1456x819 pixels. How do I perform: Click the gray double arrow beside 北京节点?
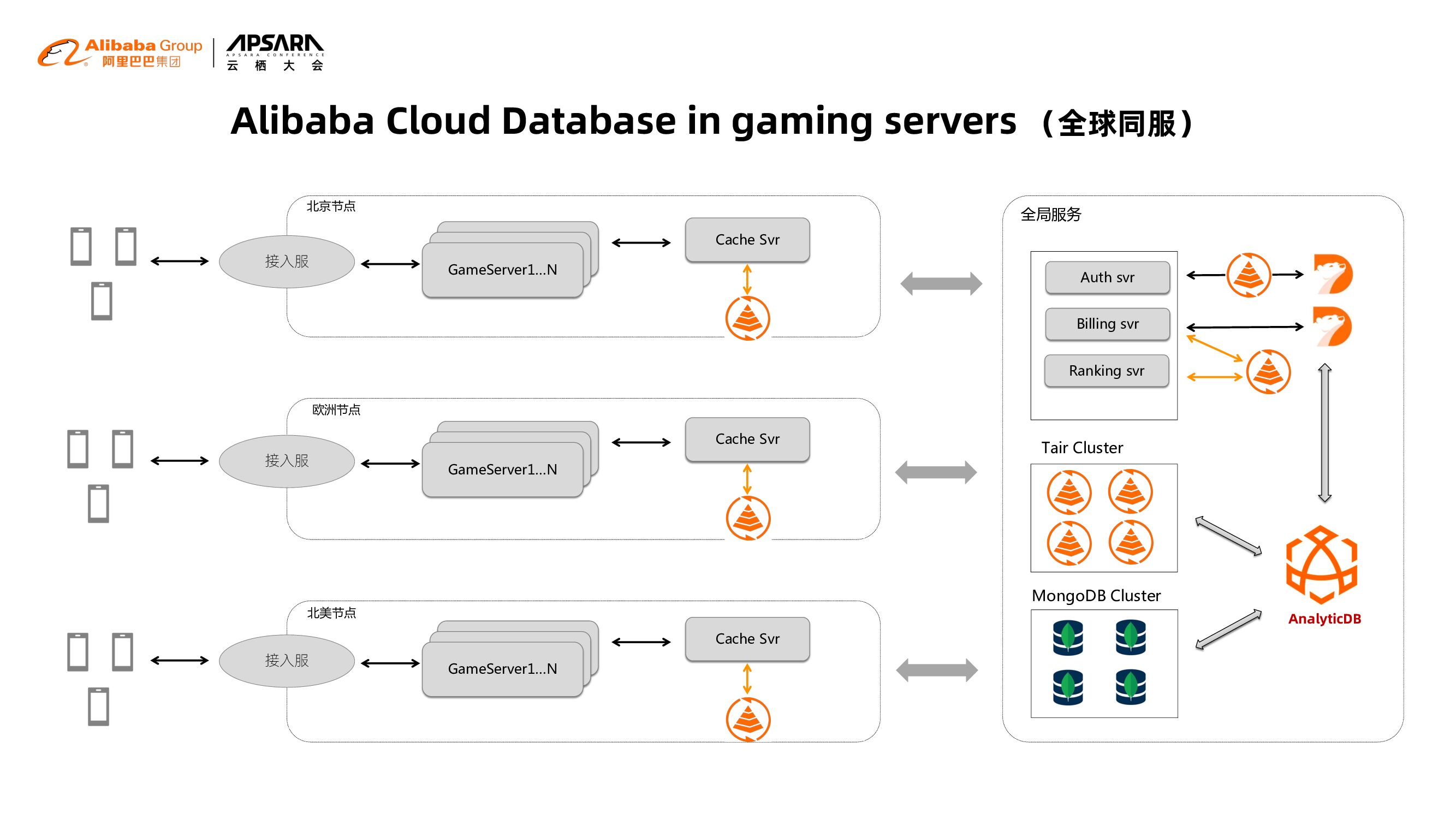(941, 283)
